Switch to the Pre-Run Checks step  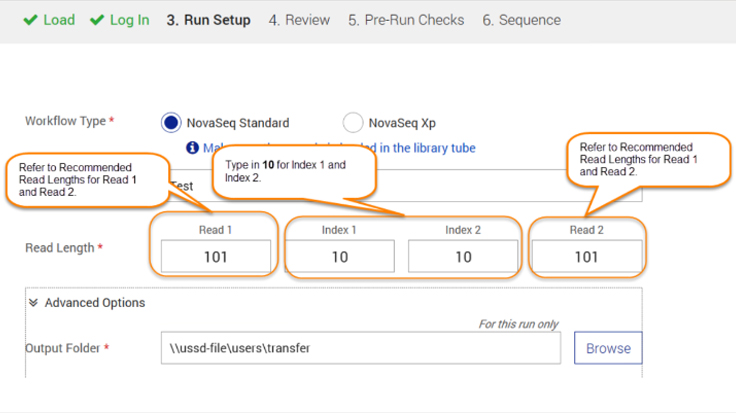(406, 20)
